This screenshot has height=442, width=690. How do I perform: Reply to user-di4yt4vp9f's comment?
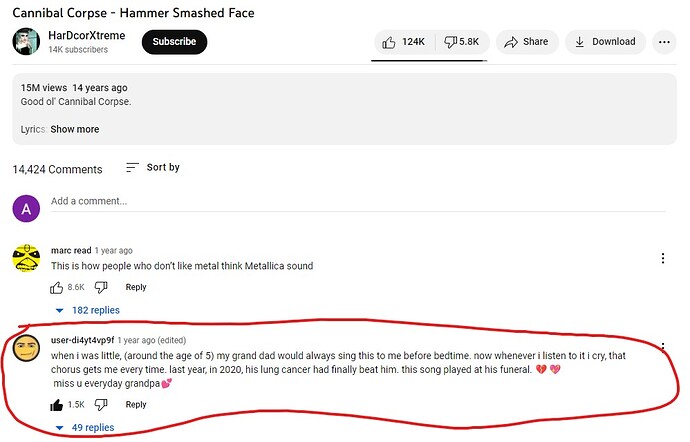tap(136, 405)
